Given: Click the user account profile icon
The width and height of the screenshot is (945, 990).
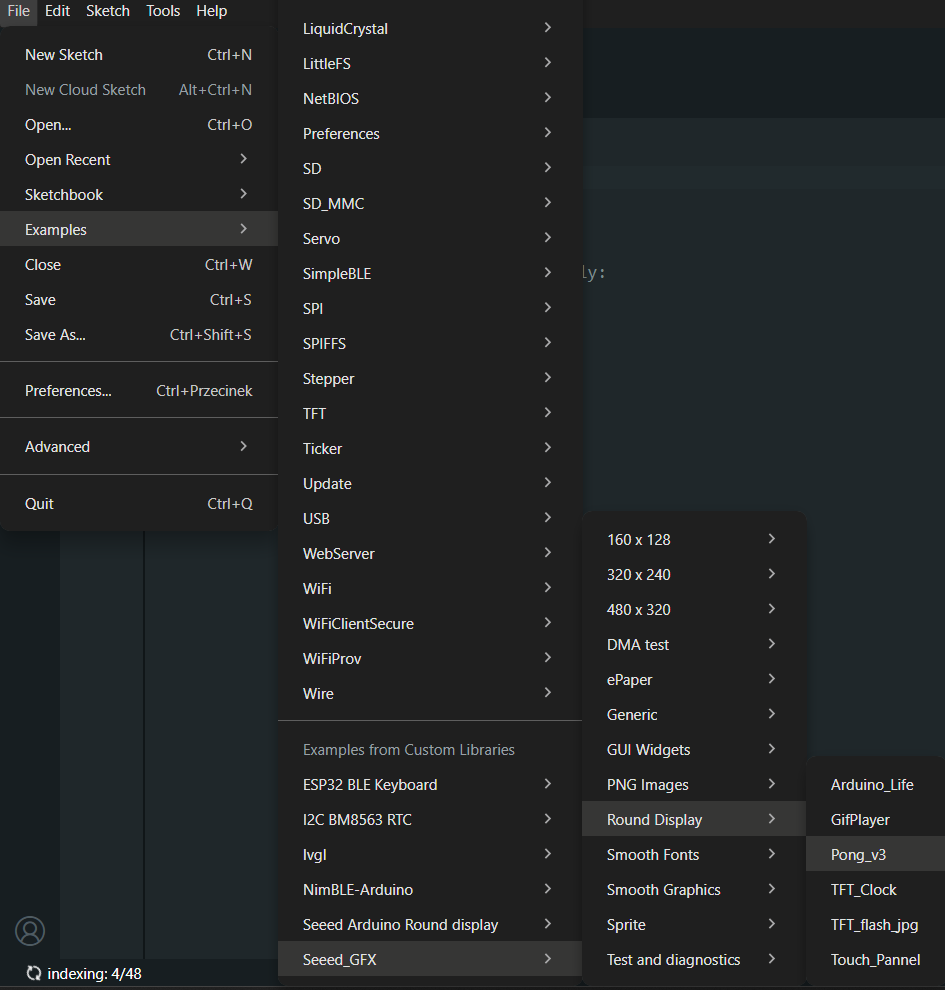Looking at the screenshot, I should click(x=30, y=930).
